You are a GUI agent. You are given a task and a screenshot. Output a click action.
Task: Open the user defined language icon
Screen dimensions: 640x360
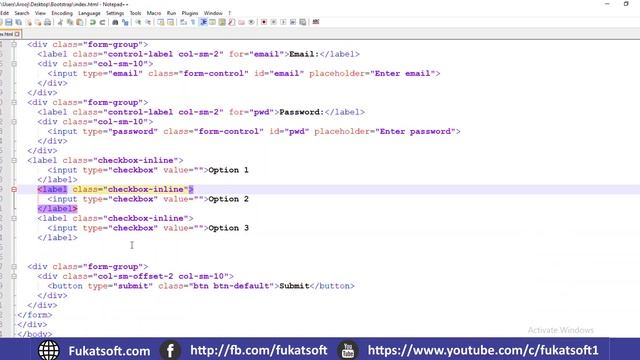212,22
